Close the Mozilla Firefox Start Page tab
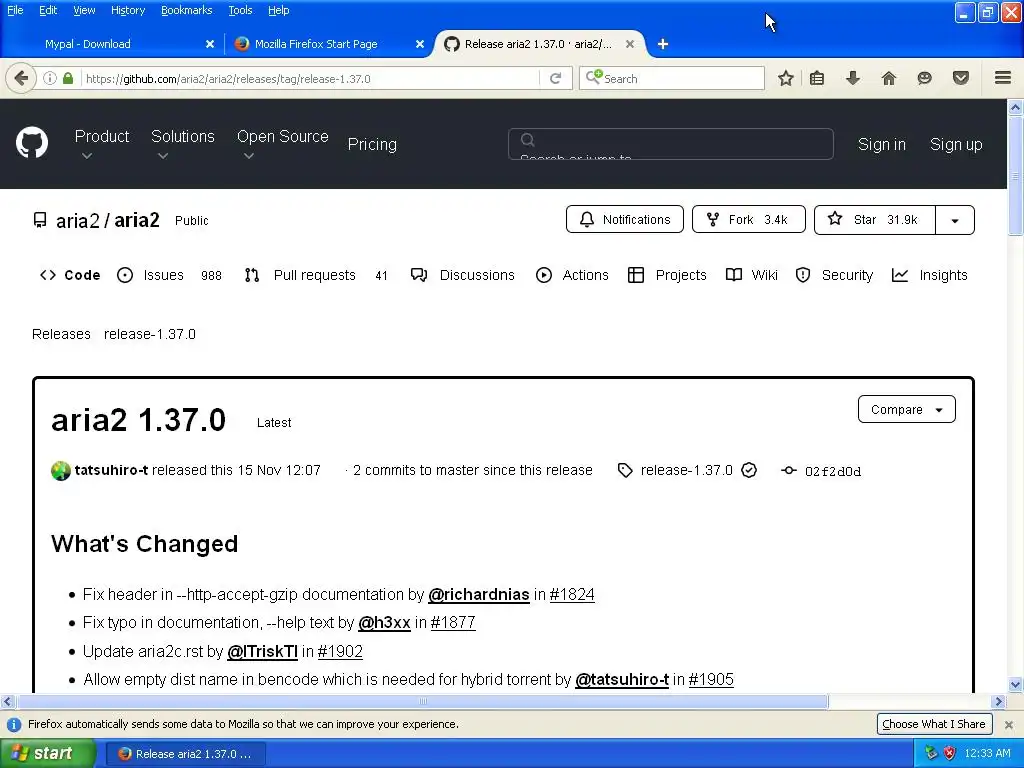Viewport: 1024px width, 768px height. pos(420,44)
